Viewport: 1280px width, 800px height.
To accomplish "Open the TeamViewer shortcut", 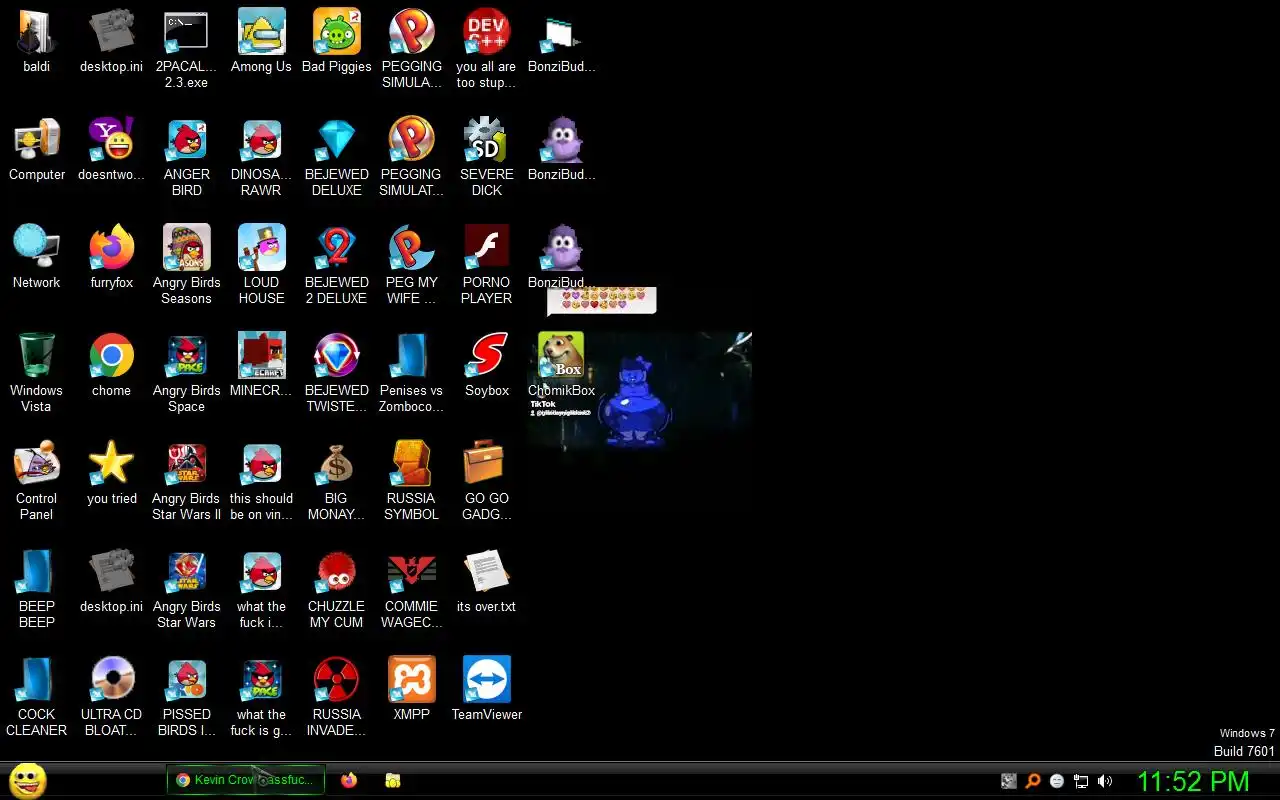I will tap(486, 680).
